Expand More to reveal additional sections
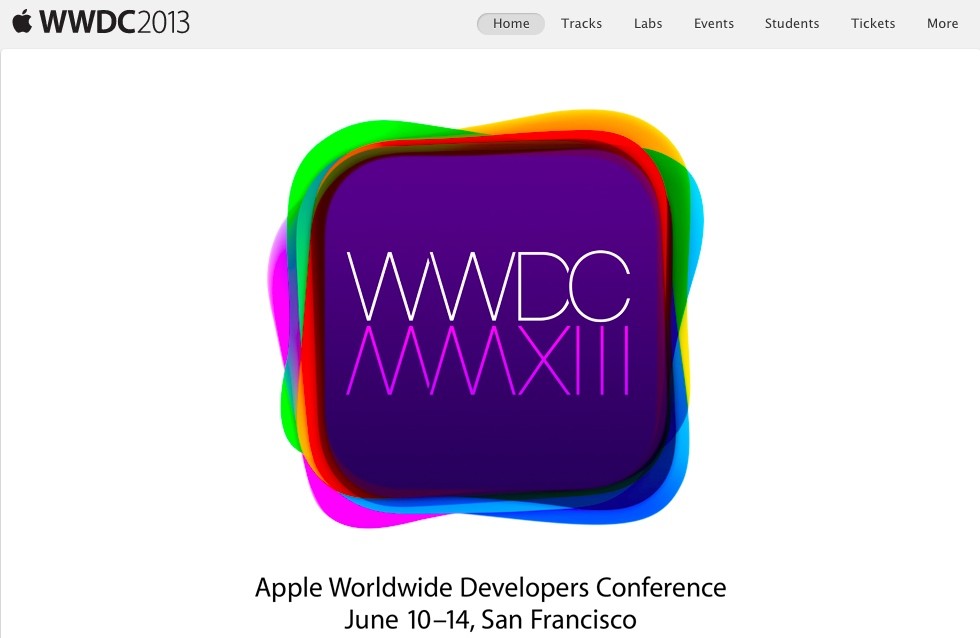 pyautogui.click(x=942, y=23)
